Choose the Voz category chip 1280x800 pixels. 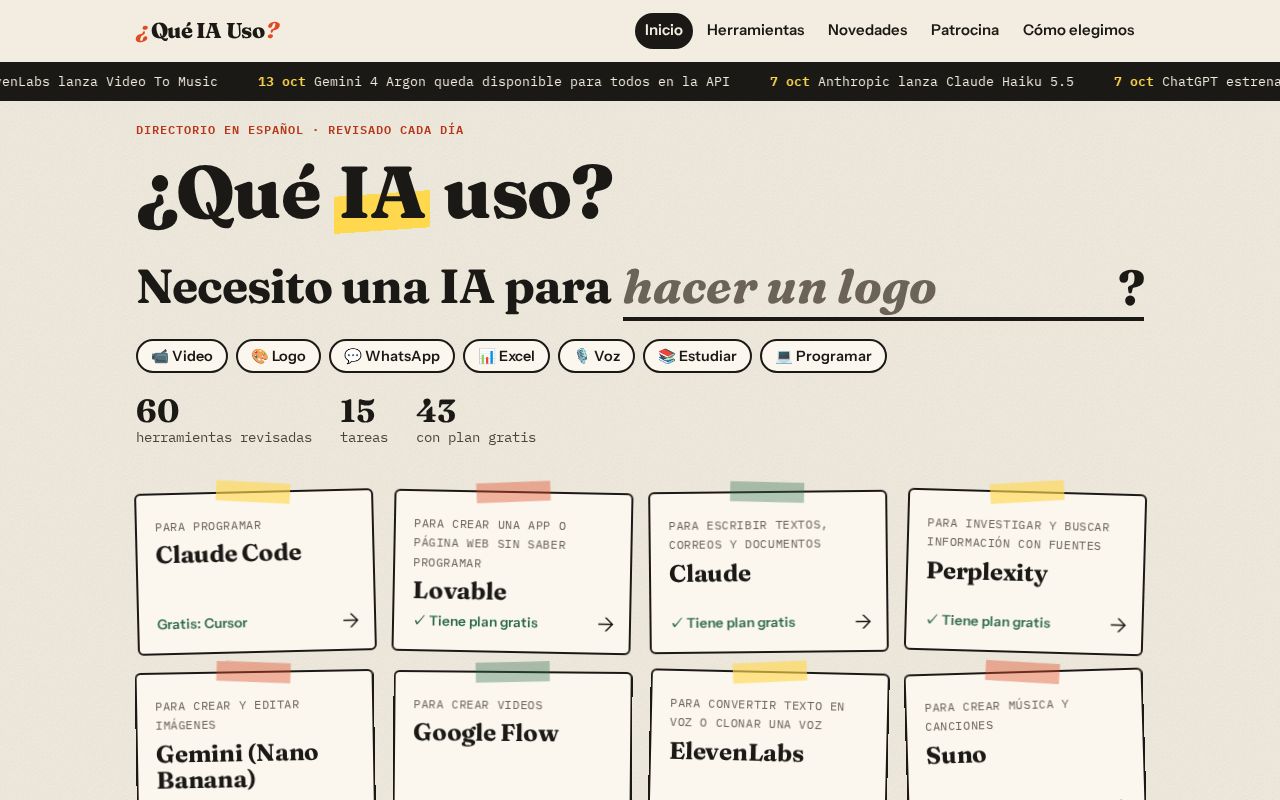[x=596, y=356]
